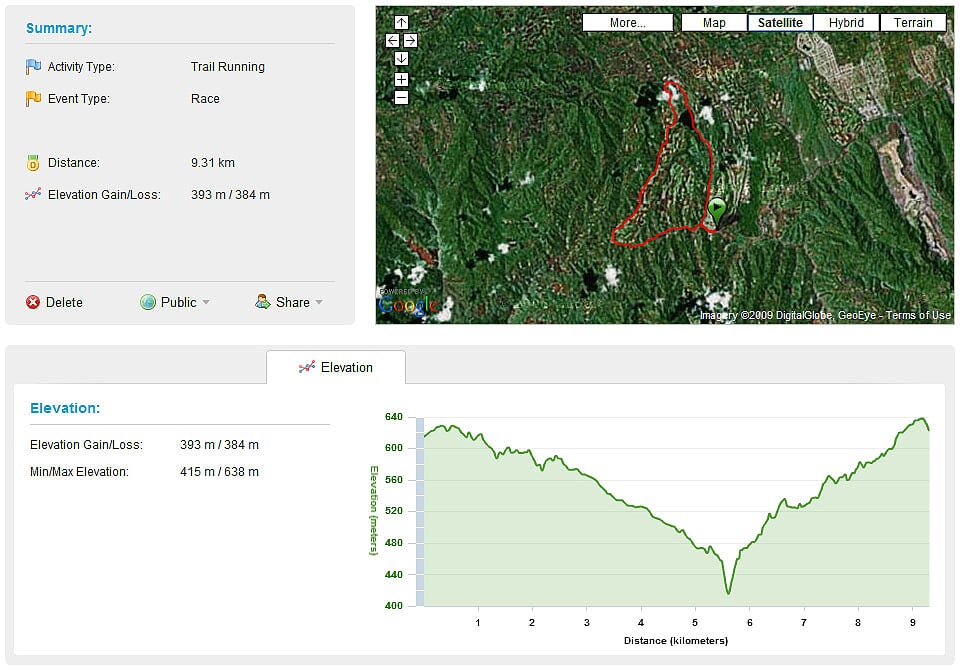Viewport: 960px width, 670px height.
Task: Switch map view to Satellite
Action: [x=780, y=23]
